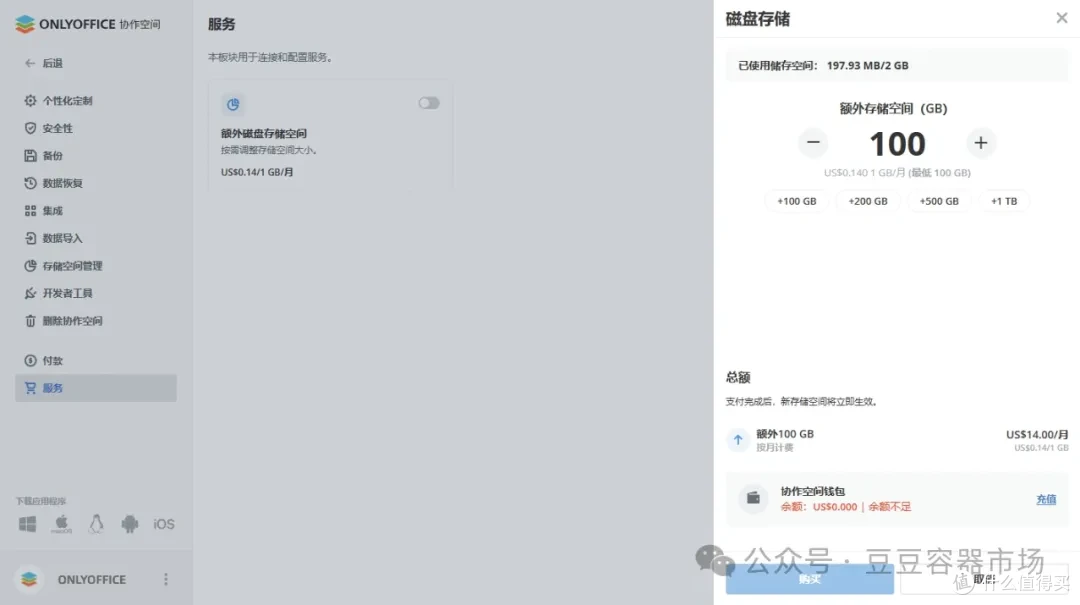Click the 充值 top-up link
This screenshot has width=1080, height=605.
tap(1046, 500)
